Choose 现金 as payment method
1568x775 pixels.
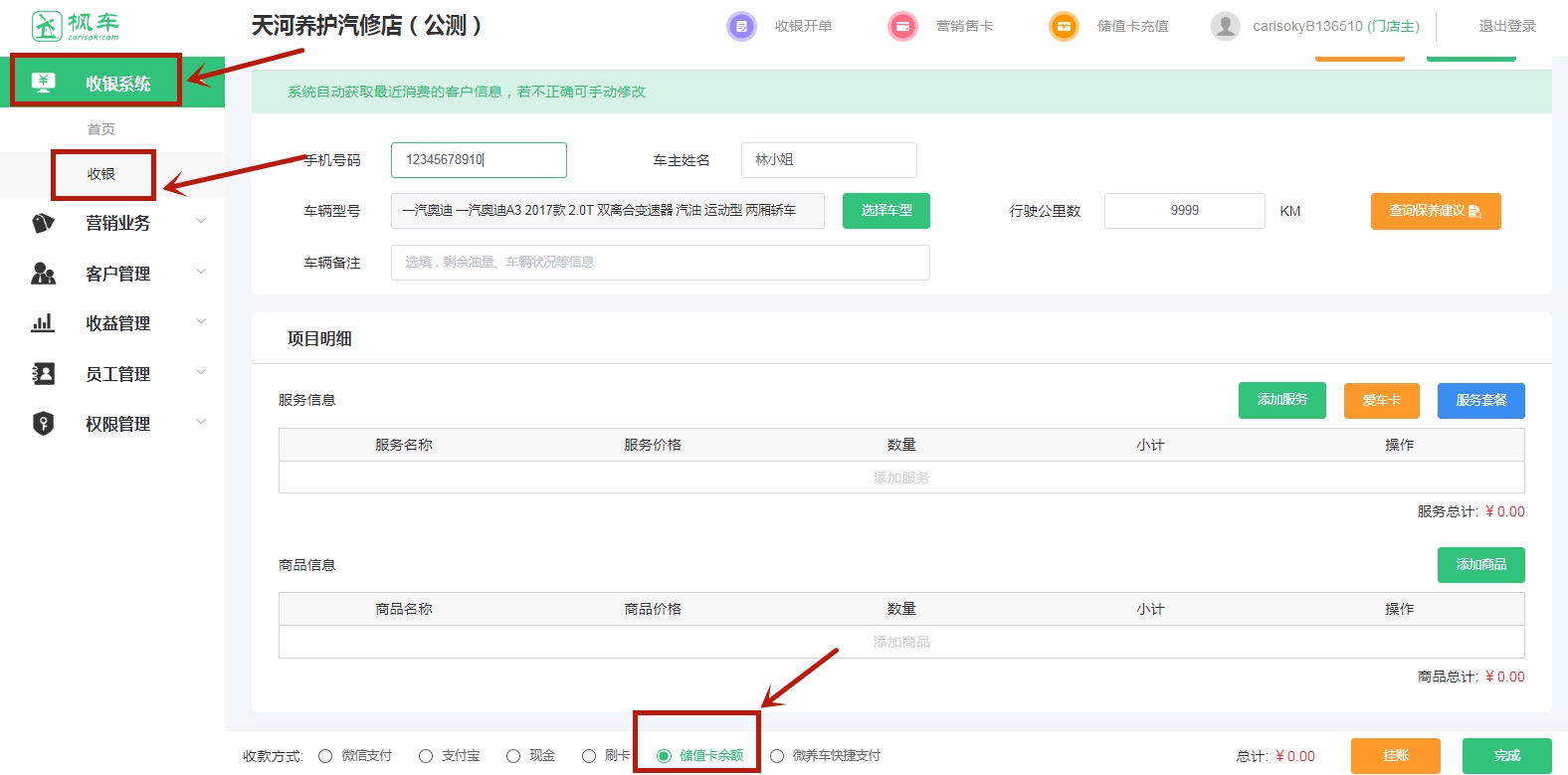pos(513,756)
